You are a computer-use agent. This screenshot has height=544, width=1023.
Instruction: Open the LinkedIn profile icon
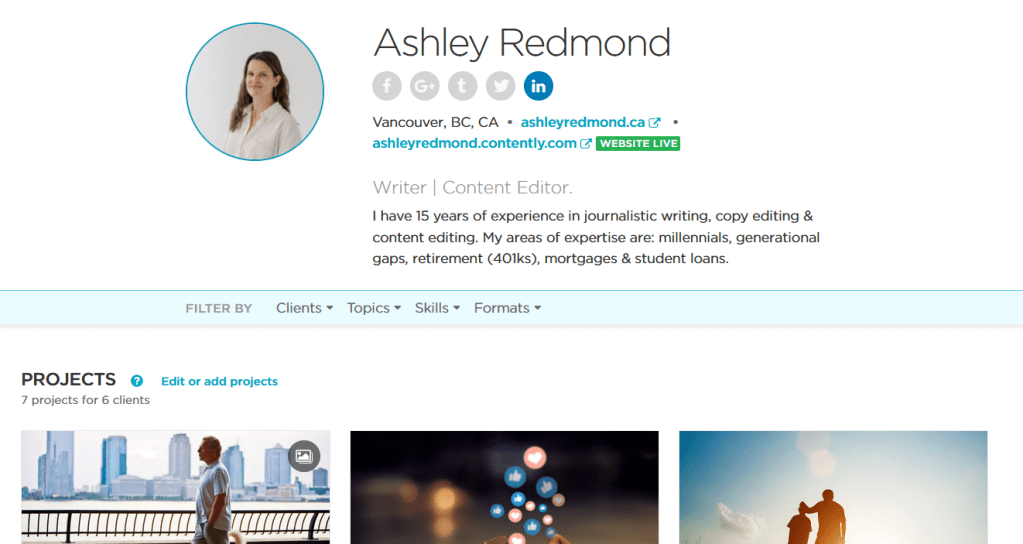click(538, 86)
